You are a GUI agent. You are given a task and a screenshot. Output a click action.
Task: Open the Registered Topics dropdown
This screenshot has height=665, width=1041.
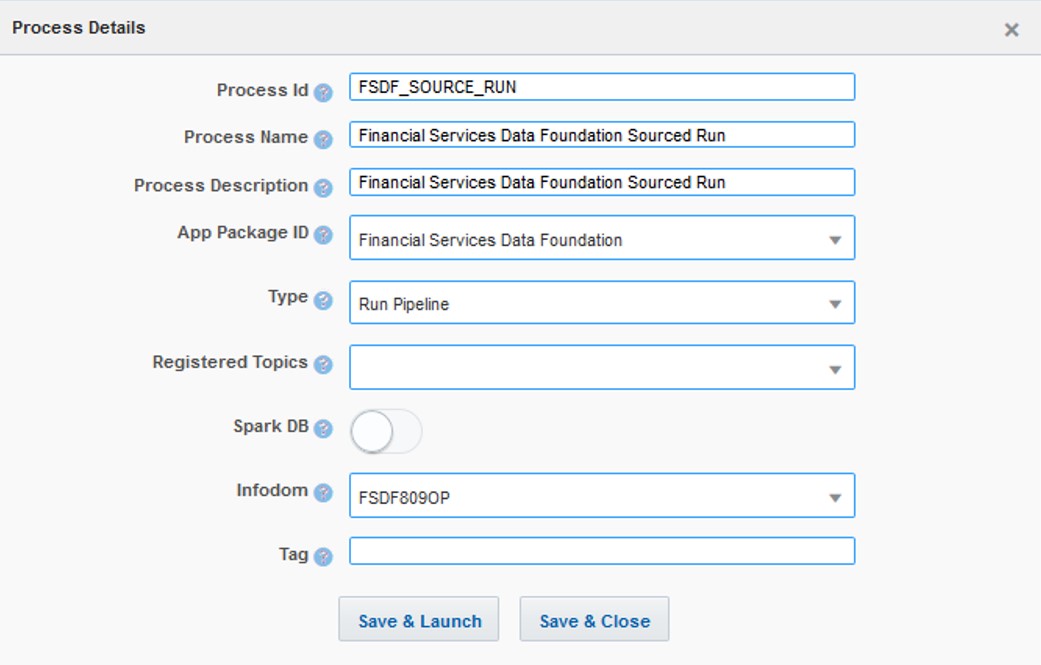click(601, 368)
